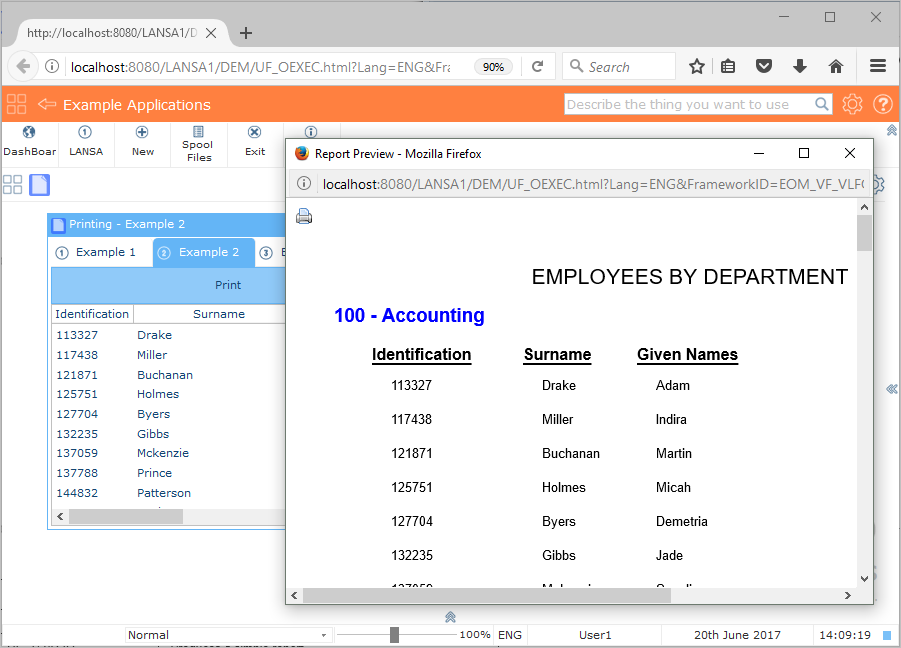Collapse the top-right double chevron
Screen dimensions: 901x648
click(x=891, y=131)
